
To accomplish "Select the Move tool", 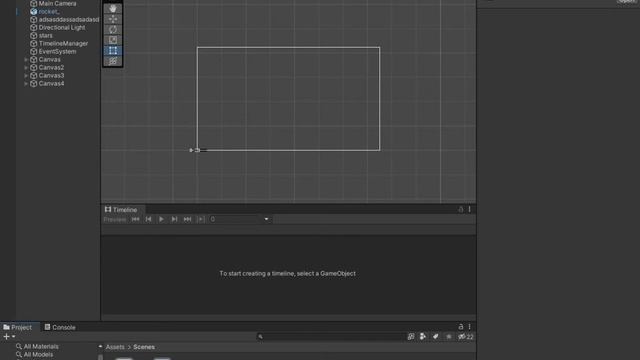I will pos(113,19).
